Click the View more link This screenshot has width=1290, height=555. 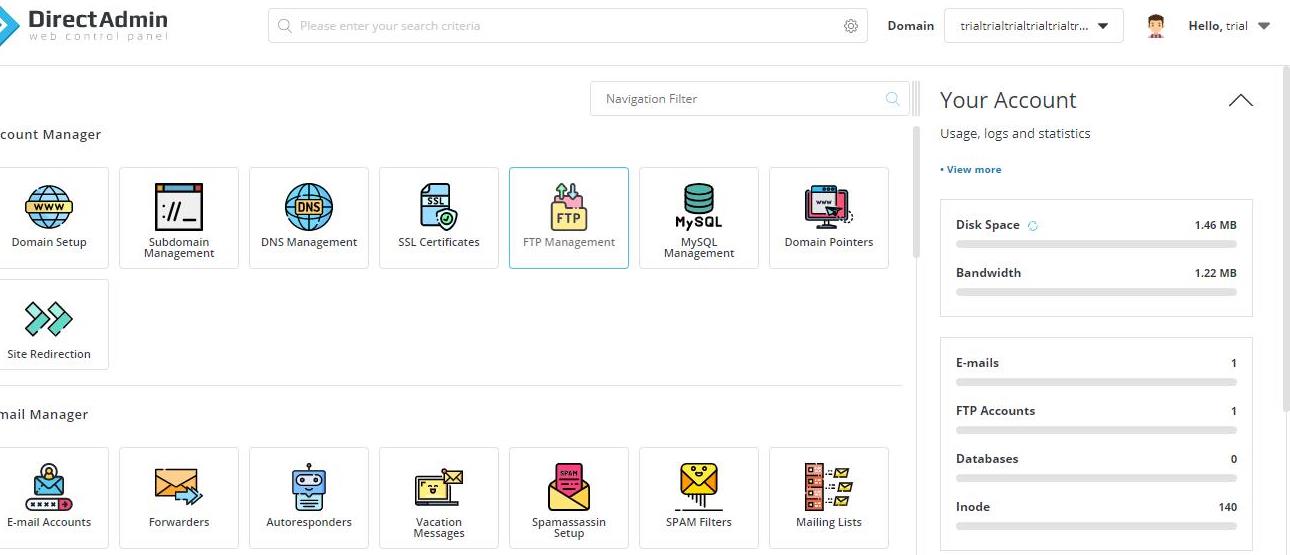971,170
